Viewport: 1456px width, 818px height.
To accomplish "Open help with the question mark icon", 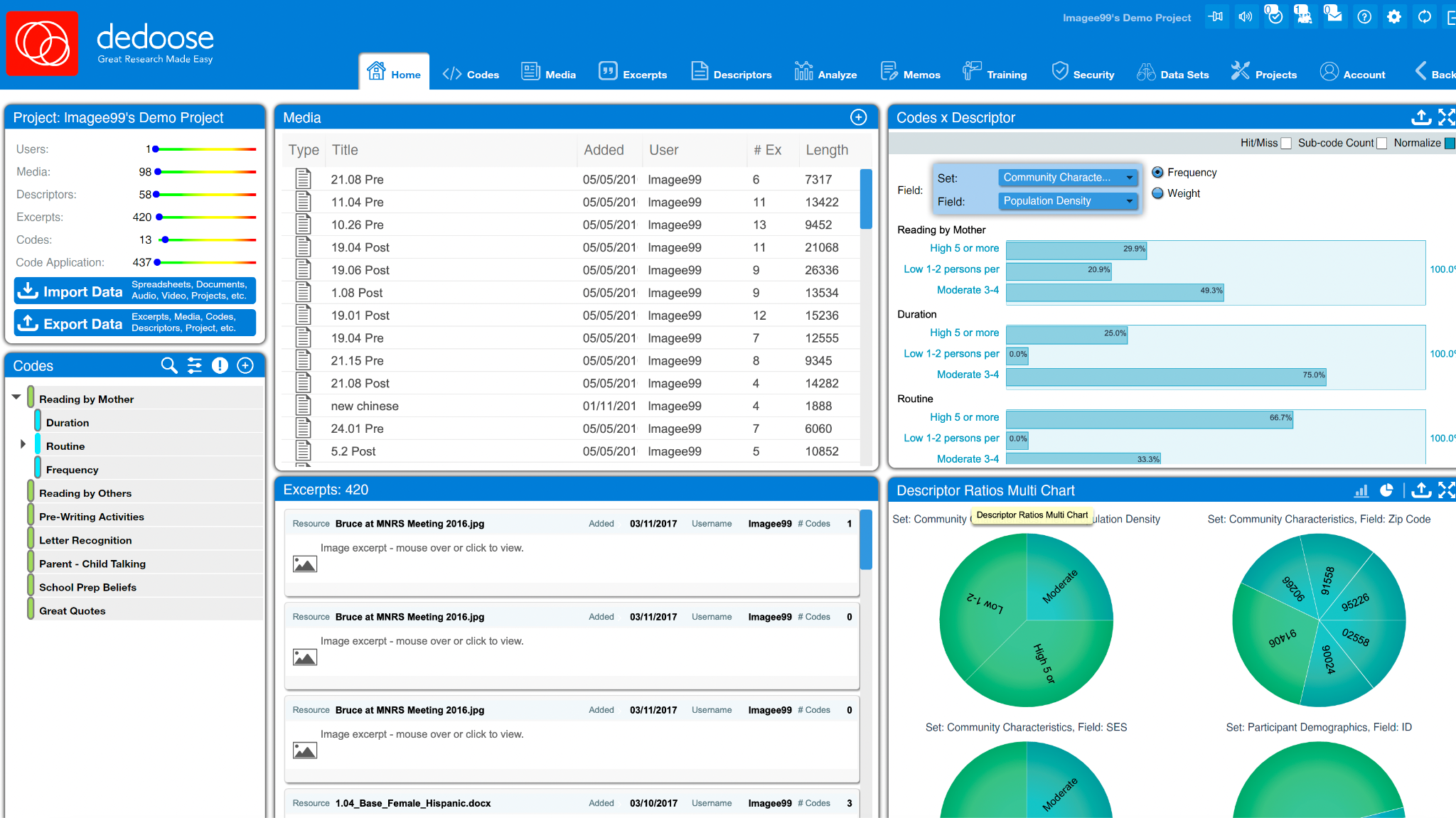I will click(1364, 17).
